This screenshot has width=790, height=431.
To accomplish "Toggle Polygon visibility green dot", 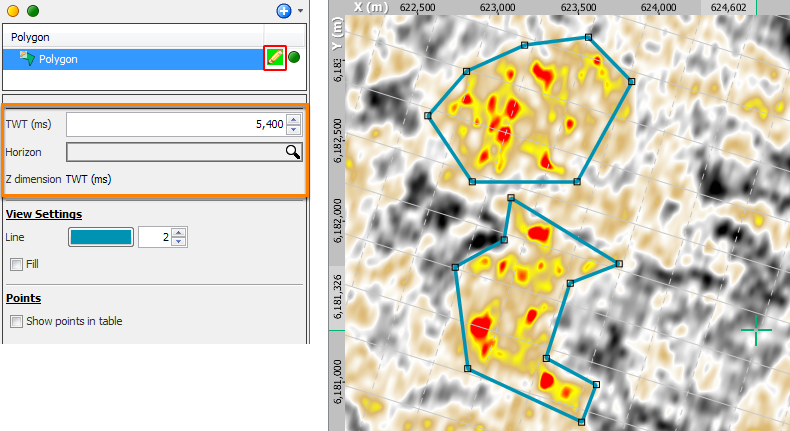I will (294, 57).
